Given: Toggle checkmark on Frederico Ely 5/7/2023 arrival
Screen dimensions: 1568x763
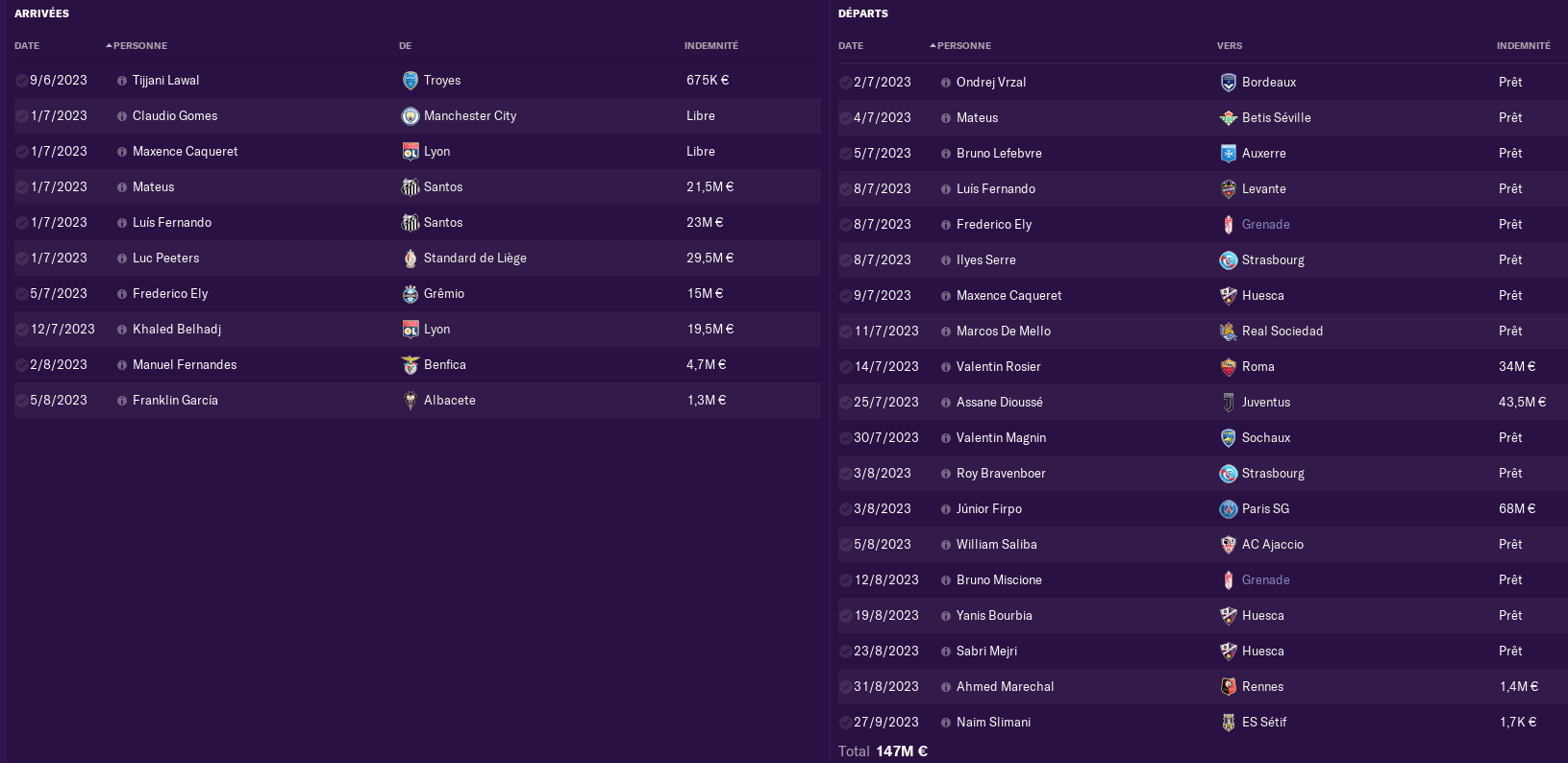Looking at the screenshot, I should point(21,294).
